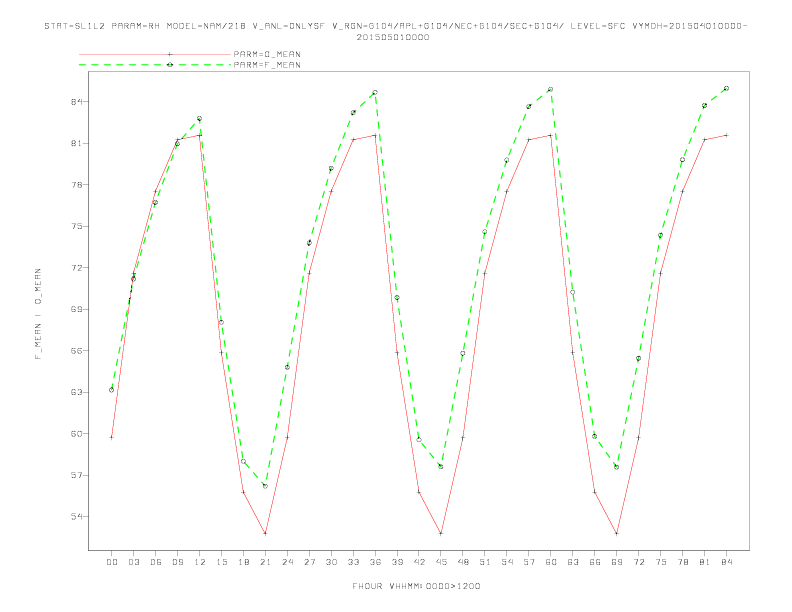Click the y-axis tick label 81
Image resolution: width=792 pixels, height=612 pixels.
coord(76,143)
